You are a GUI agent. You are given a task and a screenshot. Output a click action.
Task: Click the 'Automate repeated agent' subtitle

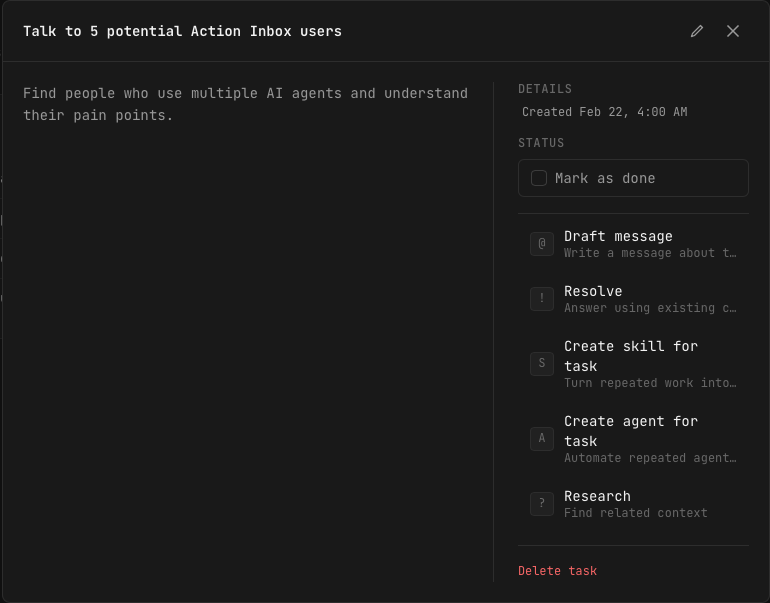click(650, 458)
